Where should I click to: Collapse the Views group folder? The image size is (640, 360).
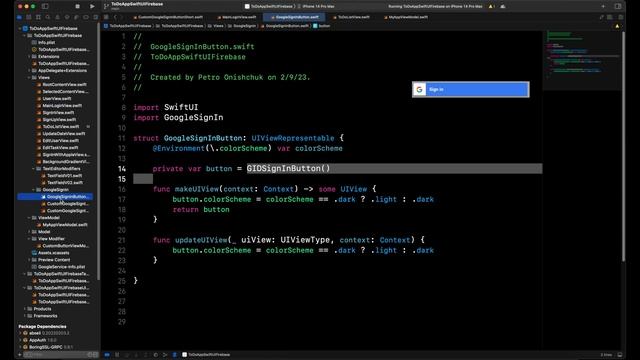pos(29,78)
